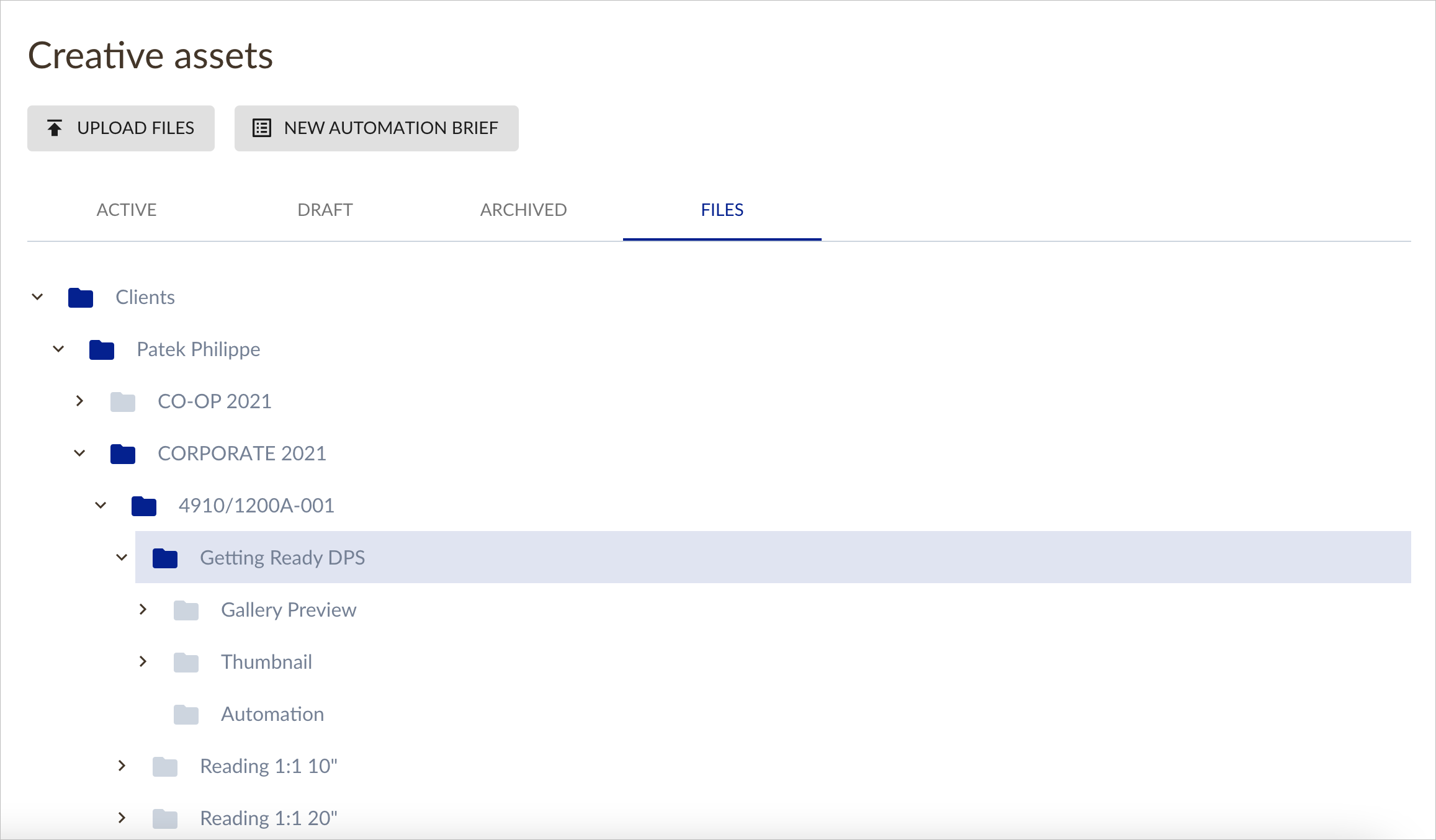Viewport: 1436px width, 840px height.
Task: Click the Upload Files button
Action: click(121, 128)
